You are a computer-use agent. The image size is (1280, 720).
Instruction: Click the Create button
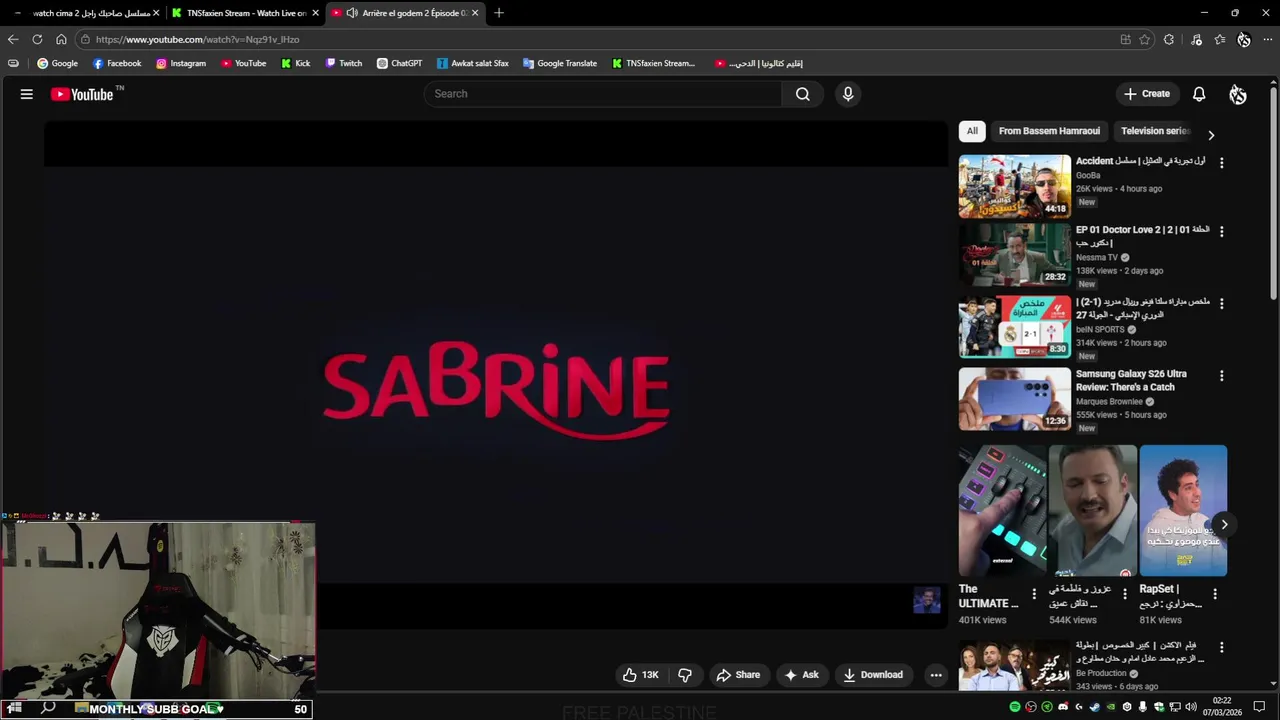click(x=1146, y=94)
